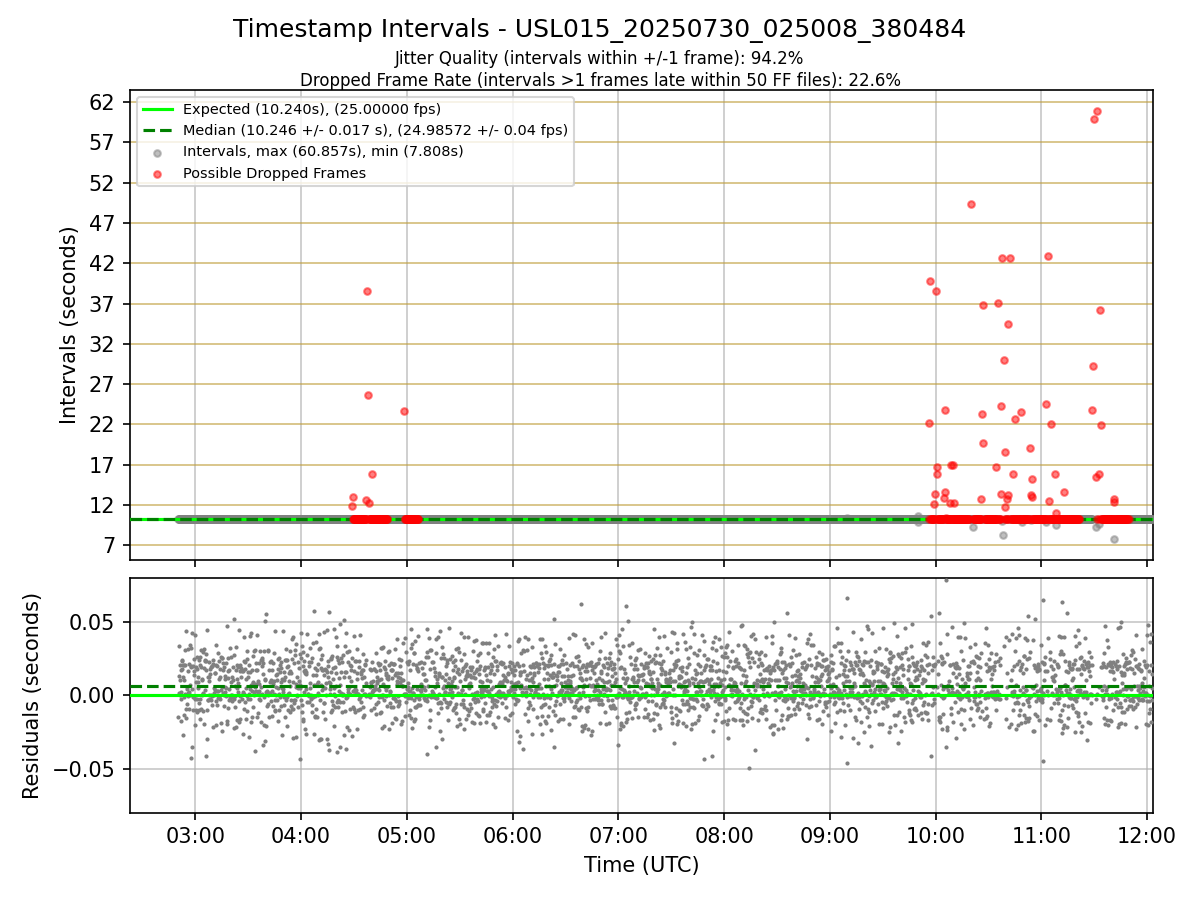The width and height of the screenshot is (1200, 900).
Task: Click the "07:00" time tick label
Action: pyautogui.click(x=618, y=836)
